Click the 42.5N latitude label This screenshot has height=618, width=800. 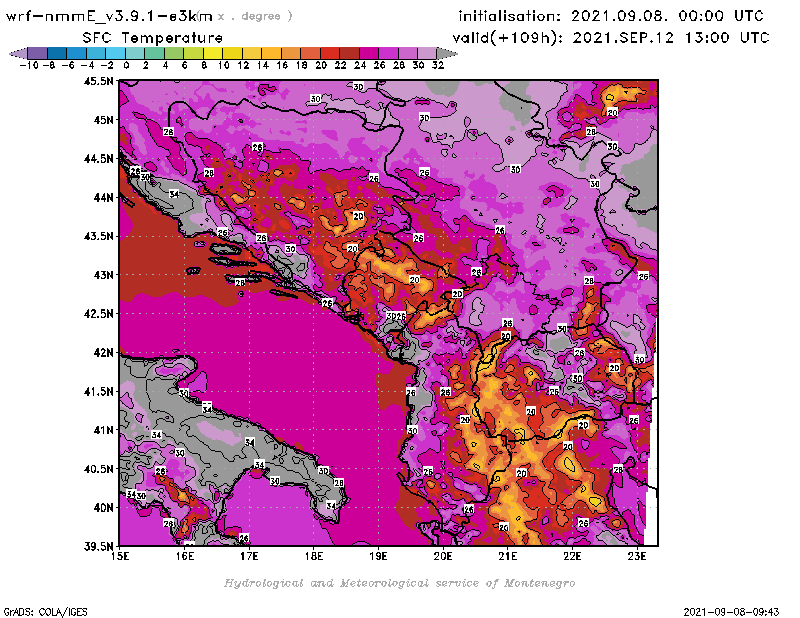point(98,314)
